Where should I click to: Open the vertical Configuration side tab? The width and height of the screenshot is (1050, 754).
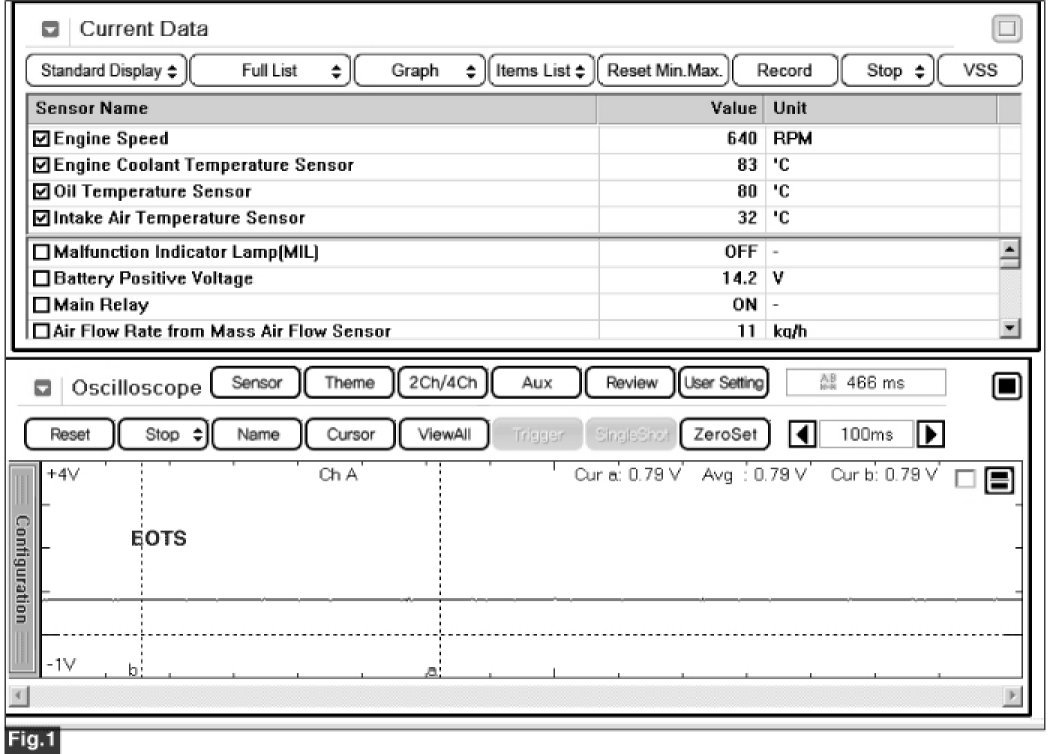23,569
